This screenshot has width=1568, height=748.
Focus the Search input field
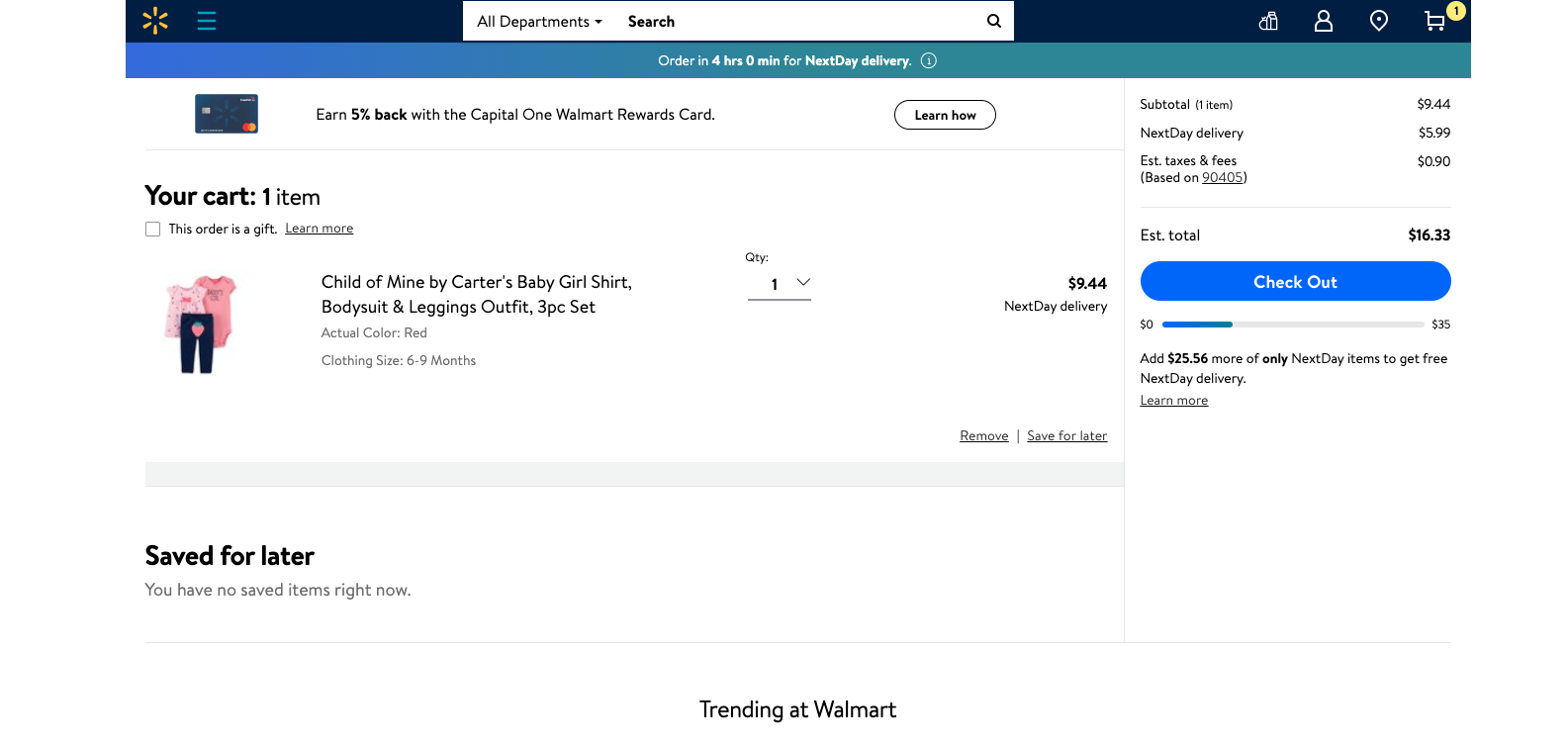(799, 22)
